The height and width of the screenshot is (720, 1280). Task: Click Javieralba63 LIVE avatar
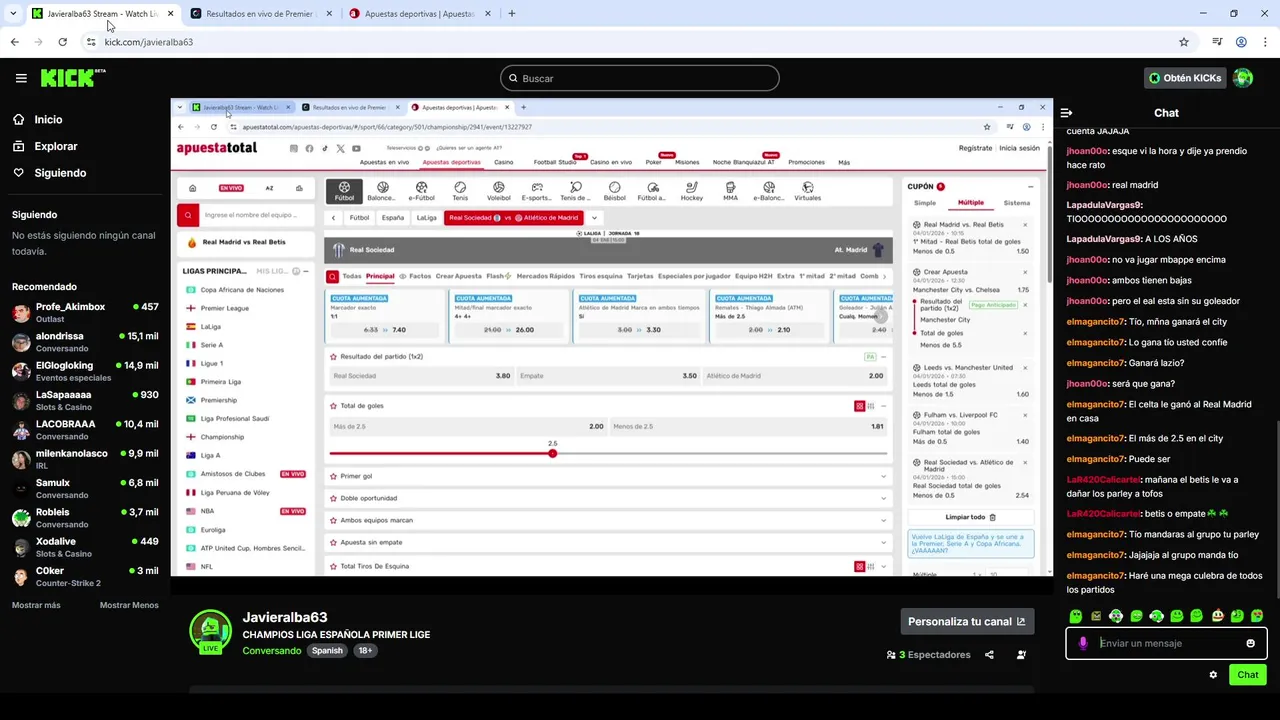point(210,631)
